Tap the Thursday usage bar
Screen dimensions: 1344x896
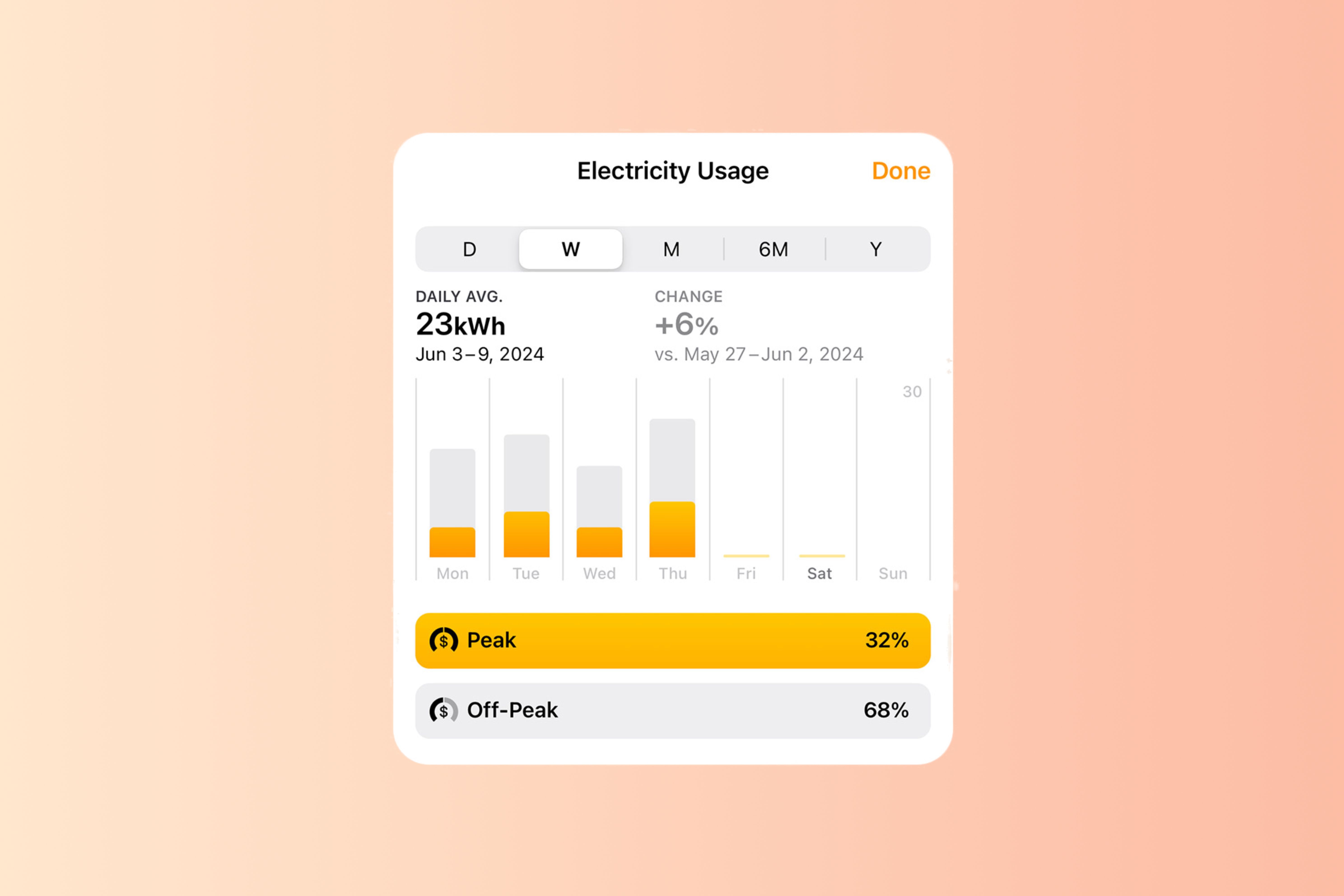pyautogui.click(x=672, y=490)
